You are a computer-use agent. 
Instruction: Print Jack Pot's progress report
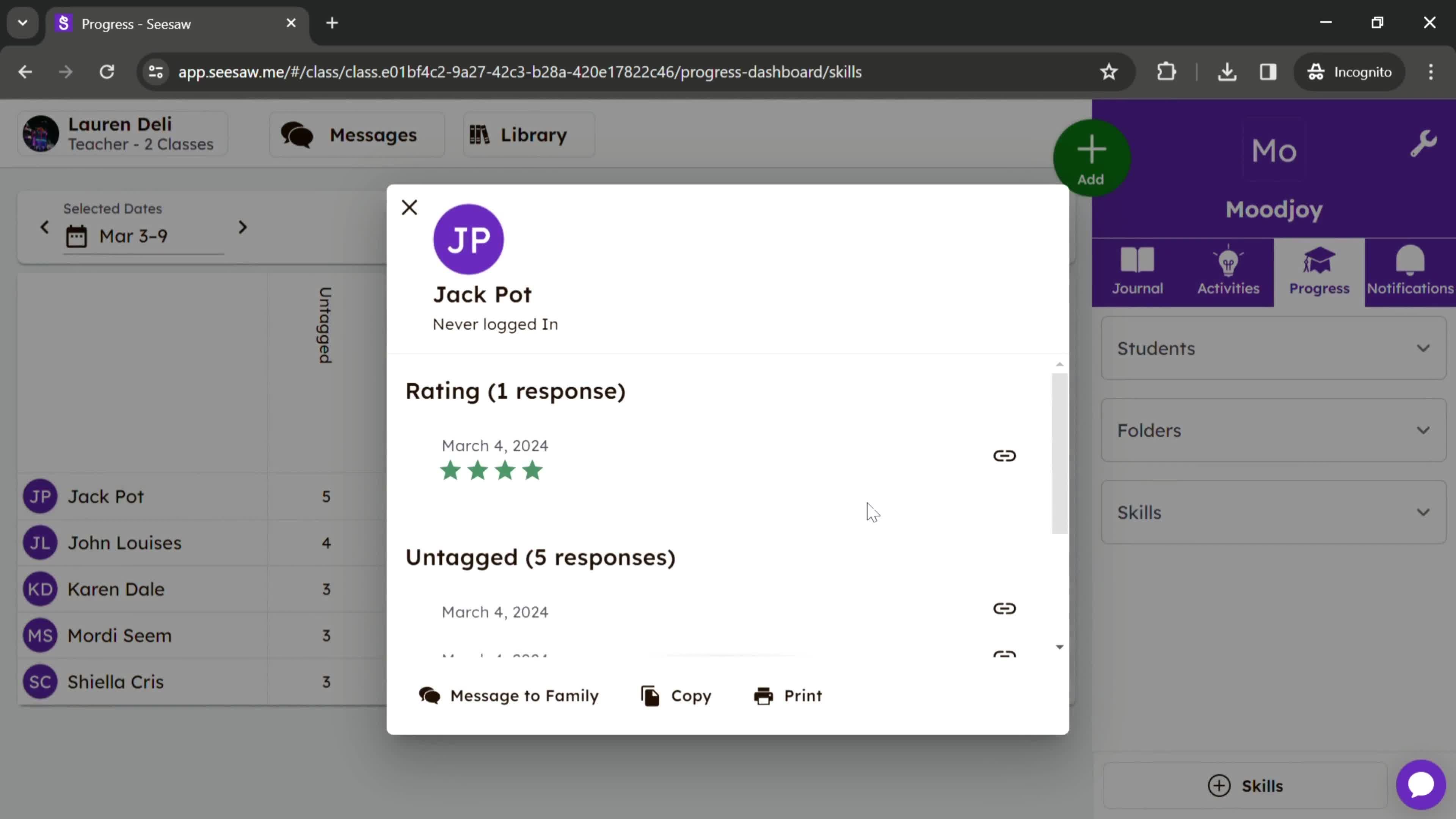(x=788, y=695)
